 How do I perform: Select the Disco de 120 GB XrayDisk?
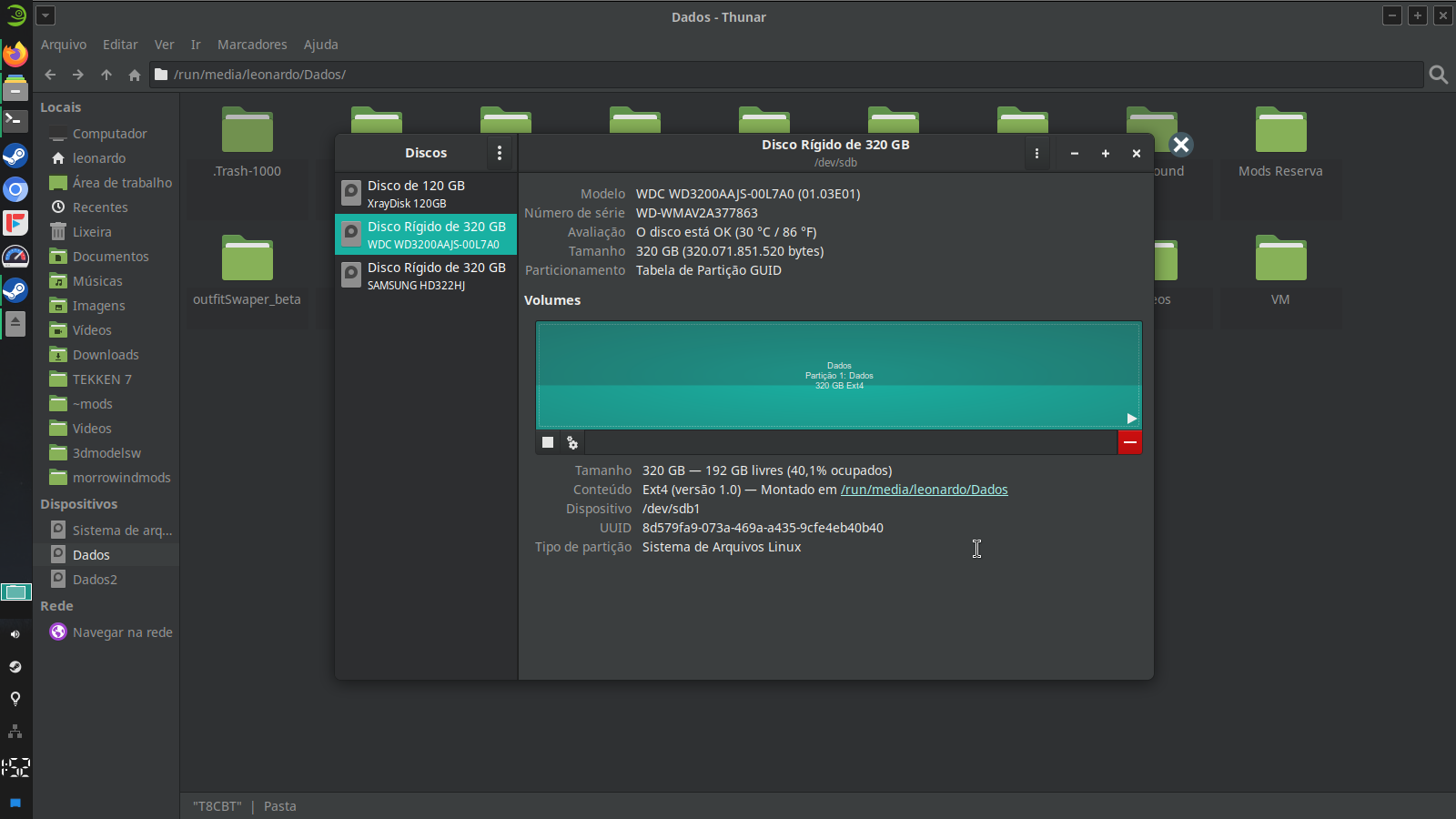coord(426,193)
